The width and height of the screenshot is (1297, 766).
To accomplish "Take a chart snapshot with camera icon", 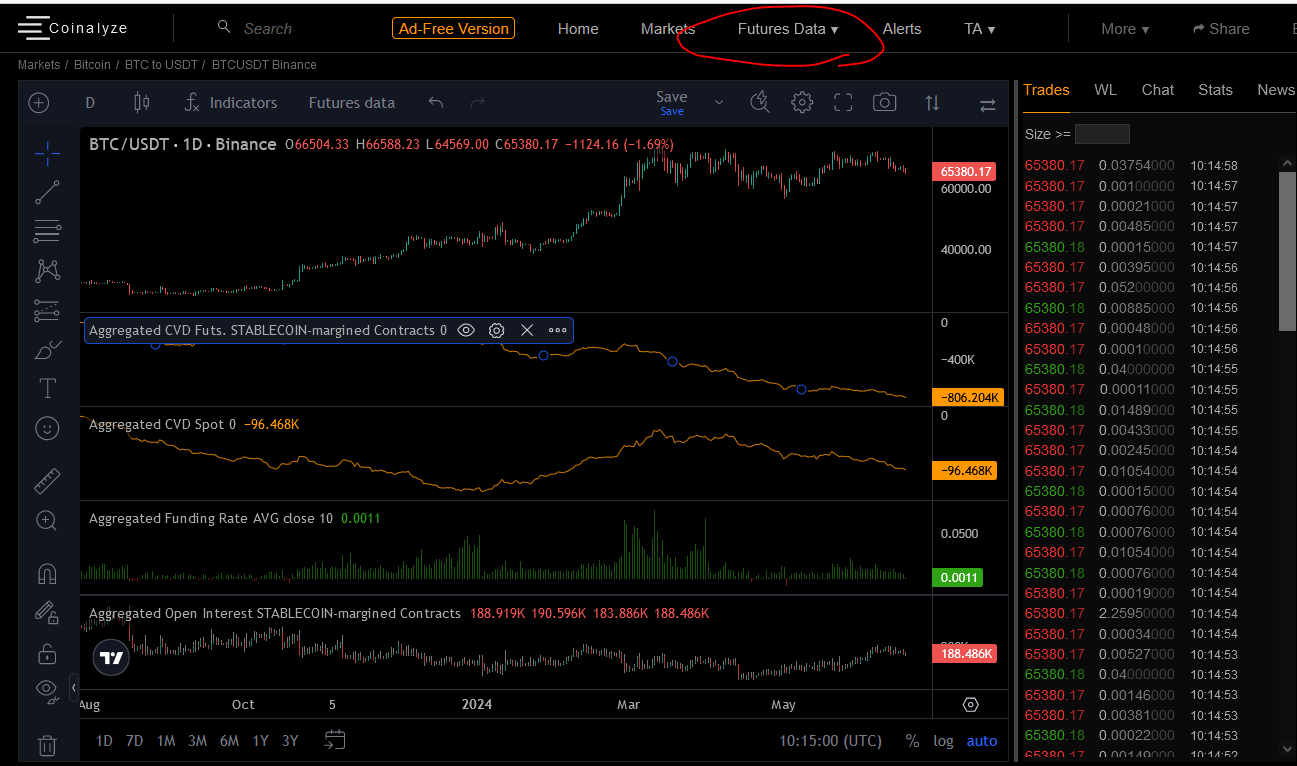I will tap(884, 102).
